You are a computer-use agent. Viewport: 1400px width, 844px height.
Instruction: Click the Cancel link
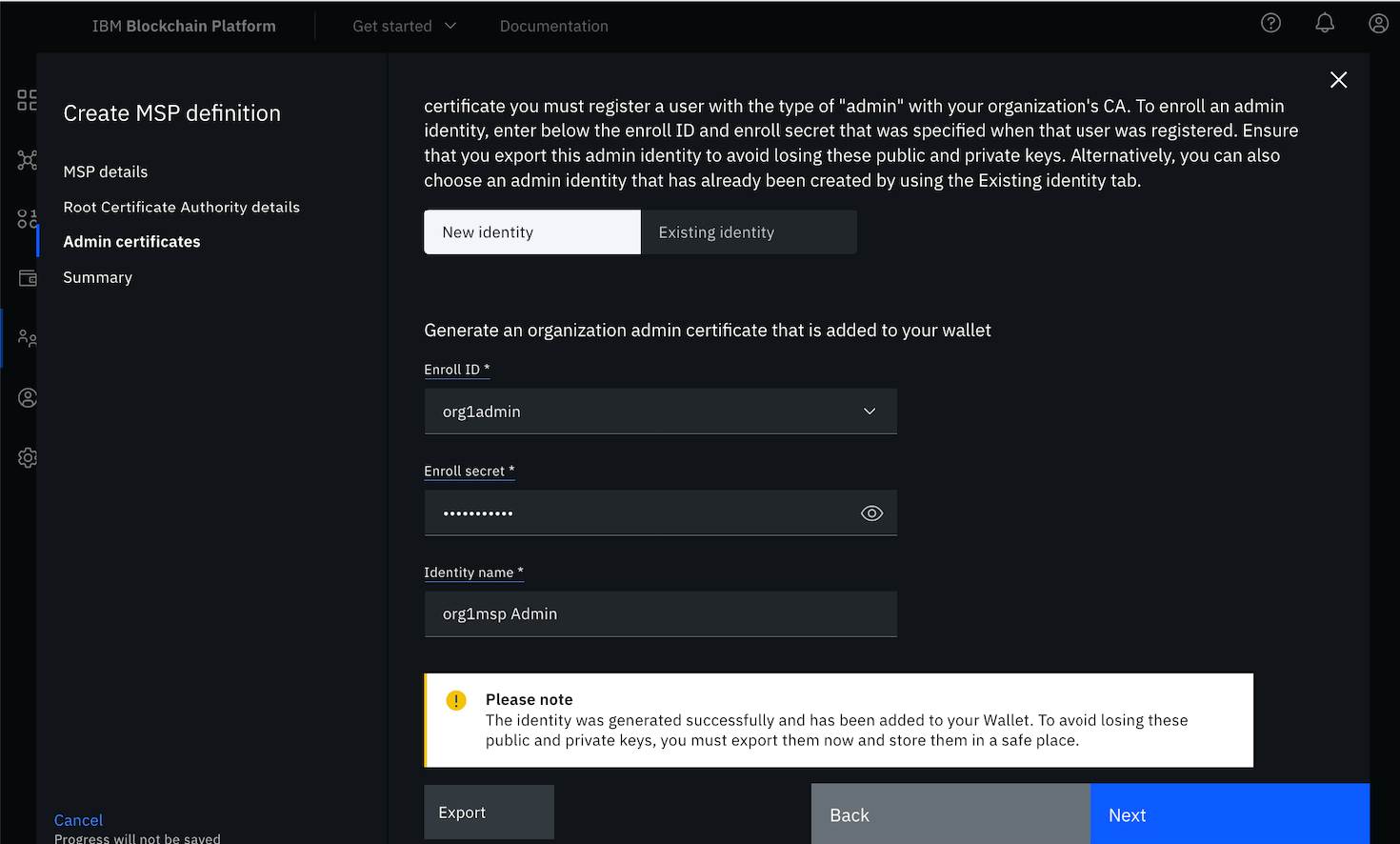(x=78, y=820)
